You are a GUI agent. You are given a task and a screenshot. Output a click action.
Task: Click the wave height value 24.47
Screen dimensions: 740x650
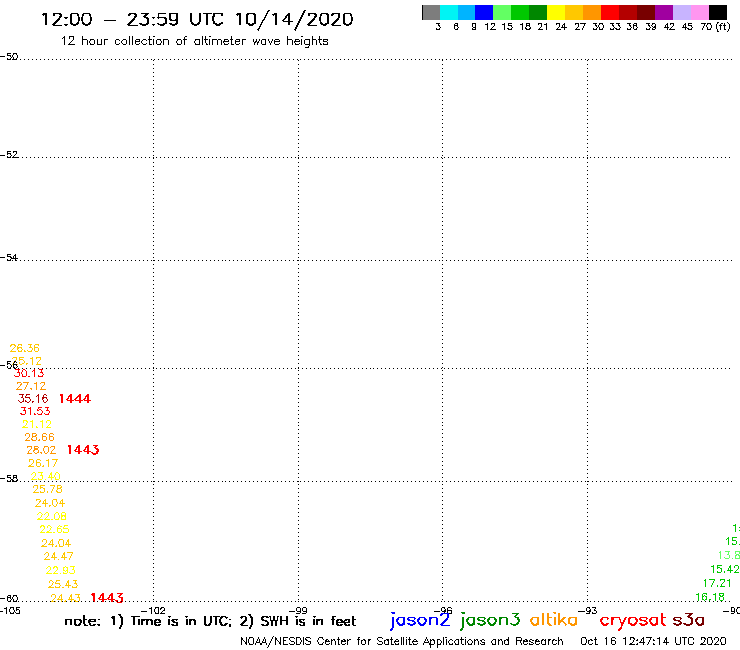[x=59, y=556]
